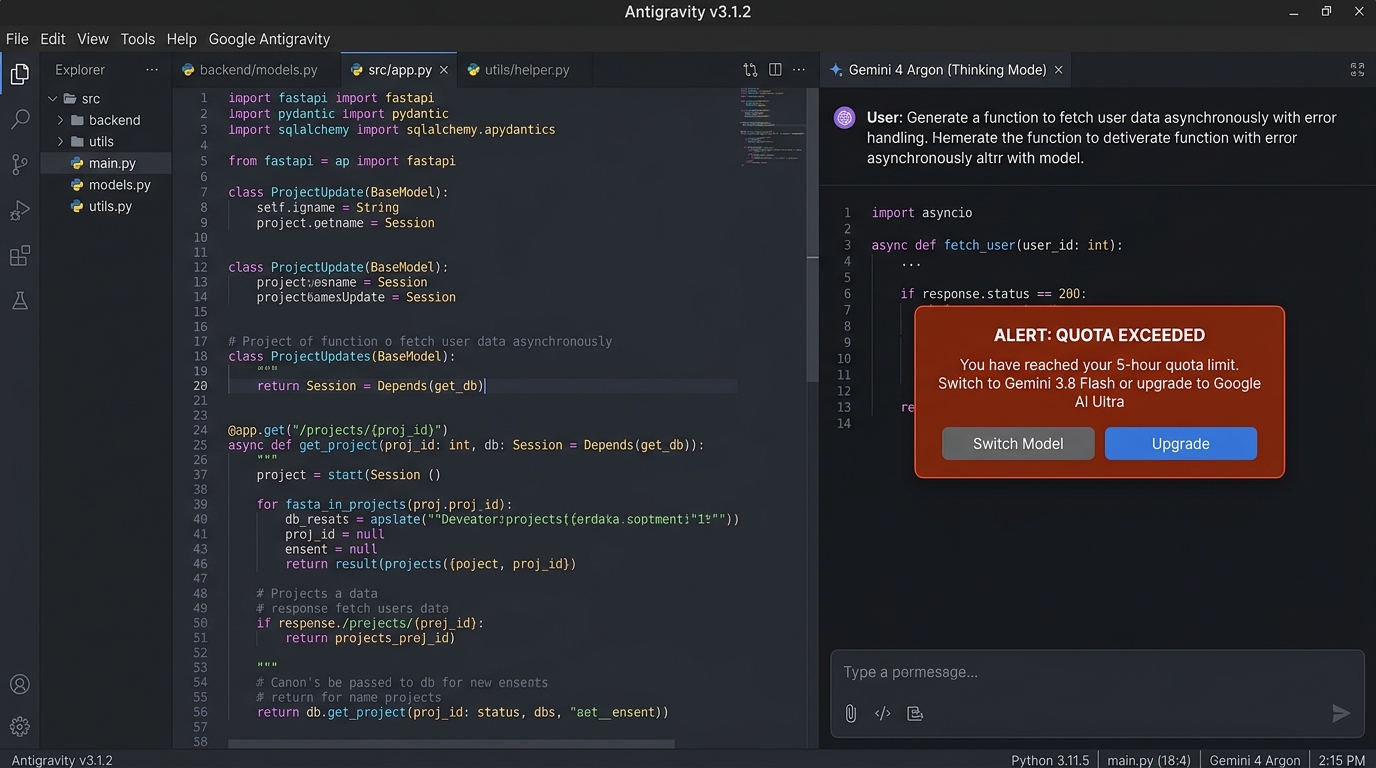Open Source Control view in activity bar
Image resolution: width=1376 pixels, height=768 pixels.
(20, 165)
